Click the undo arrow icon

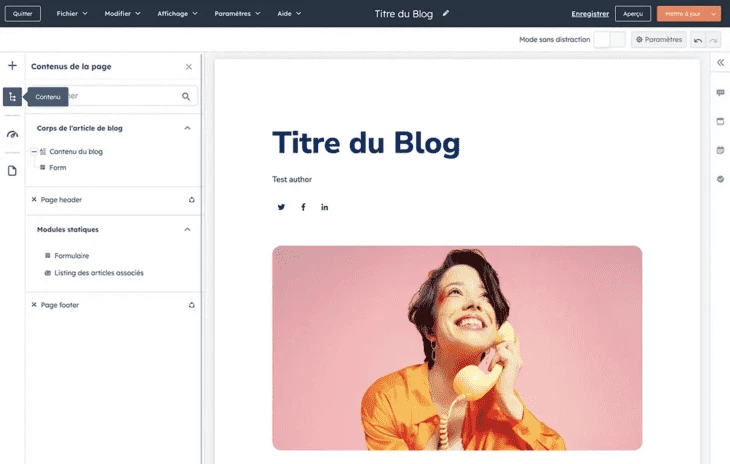(697, 40)
